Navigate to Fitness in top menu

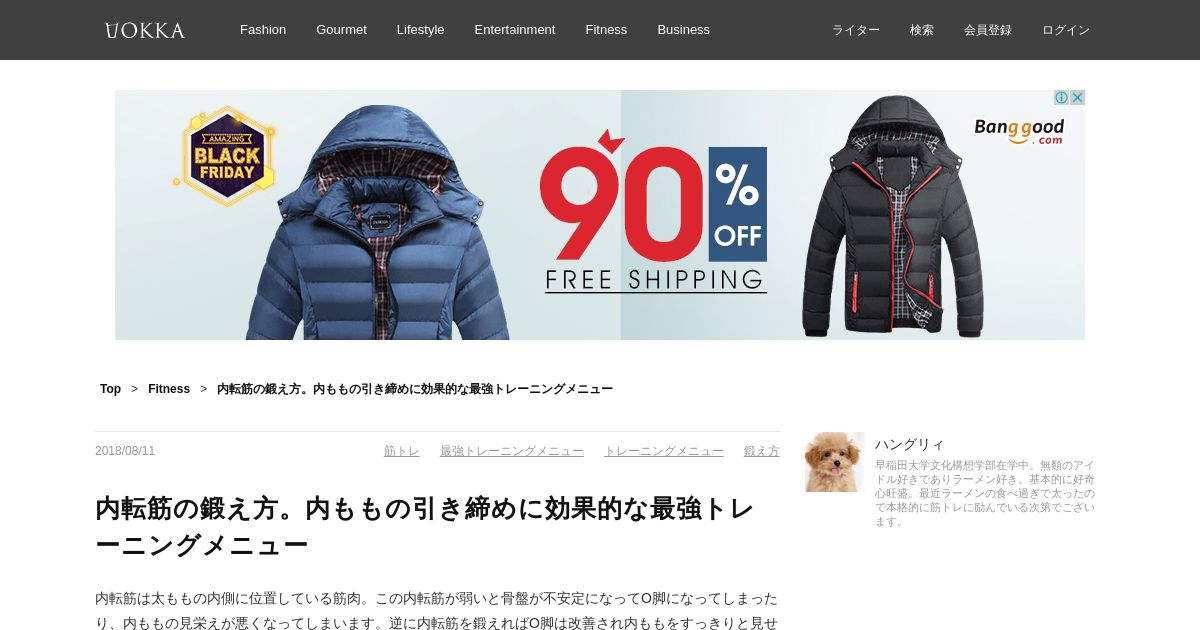tap(606, 30)
